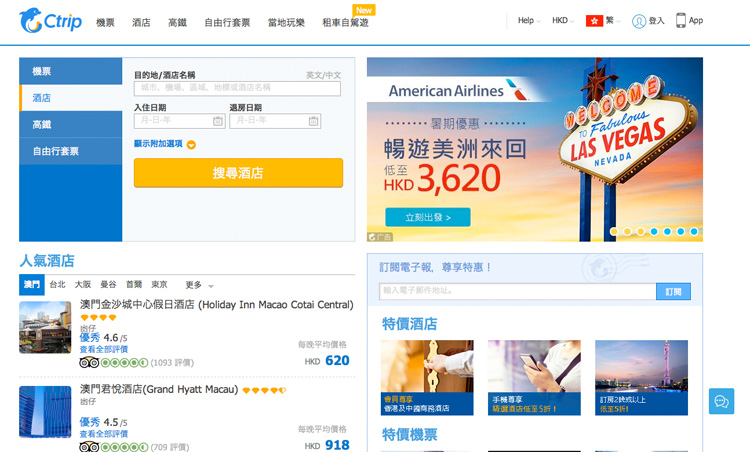
Task: Click the American Airlines logo in banner
Action: 458,90
